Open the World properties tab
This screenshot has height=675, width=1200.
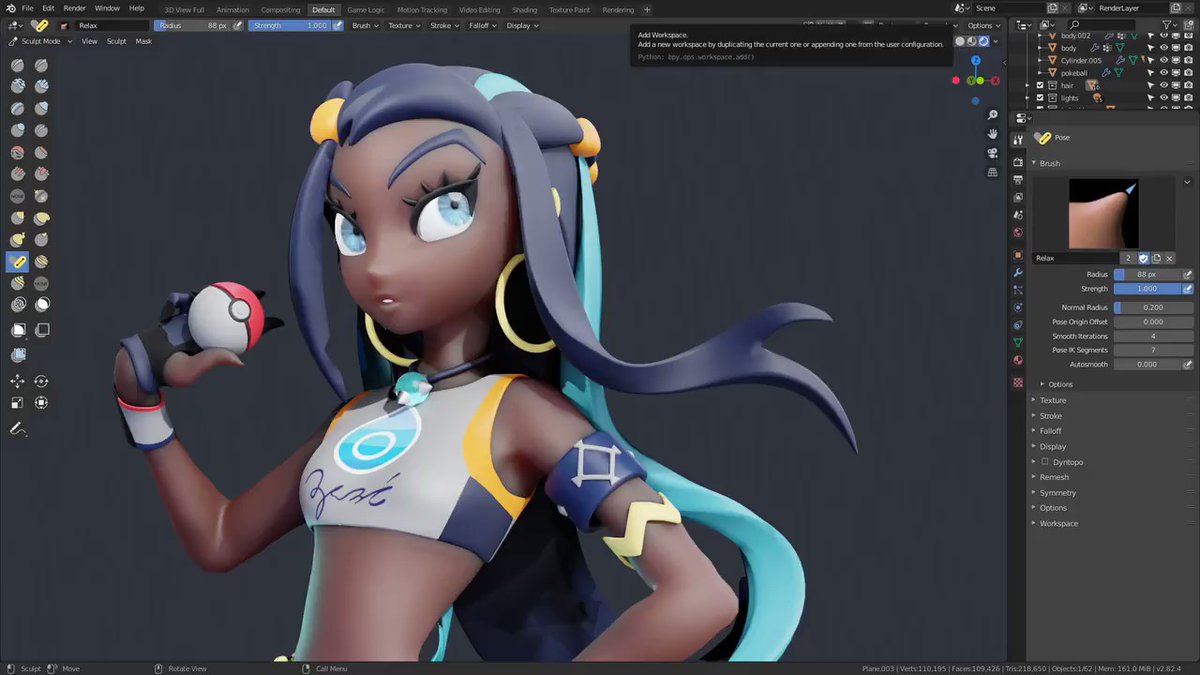point(1018,233)
